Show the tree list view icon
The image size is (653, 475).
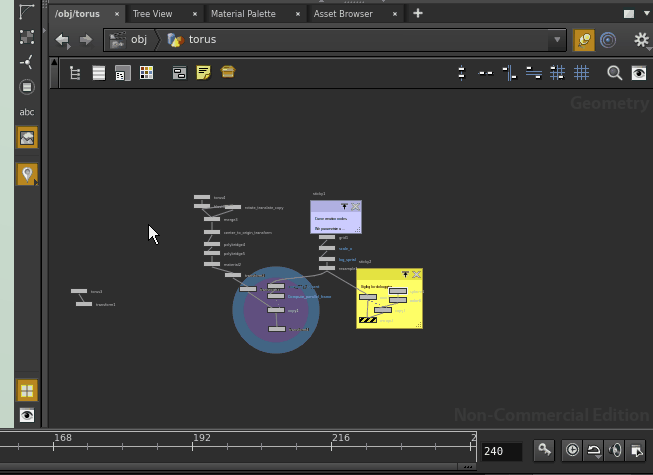point(75,73)
